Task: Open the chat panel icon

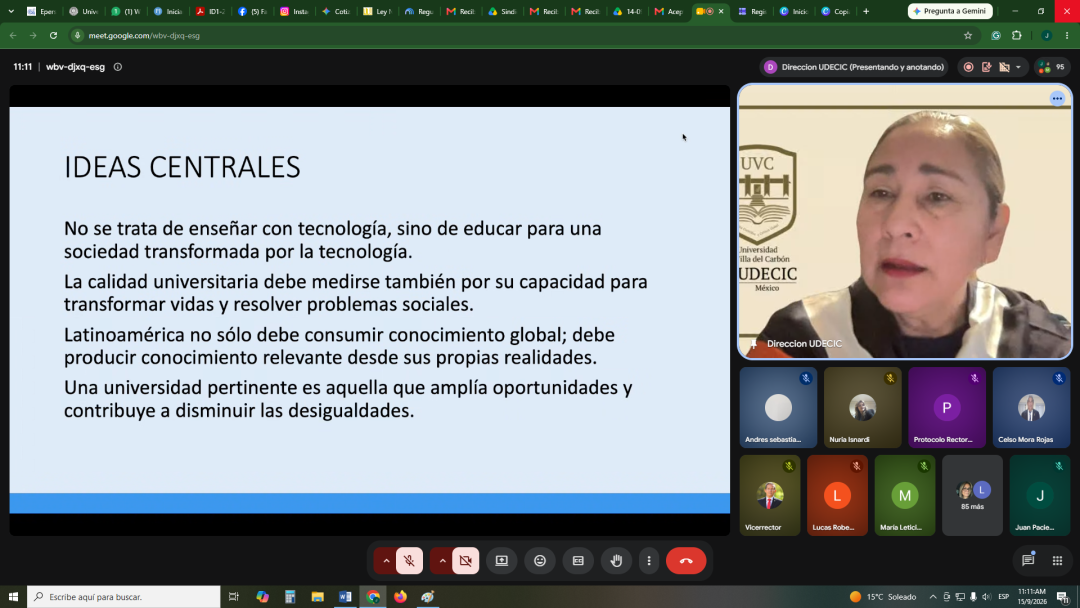Action: [x=1028, y=560]
